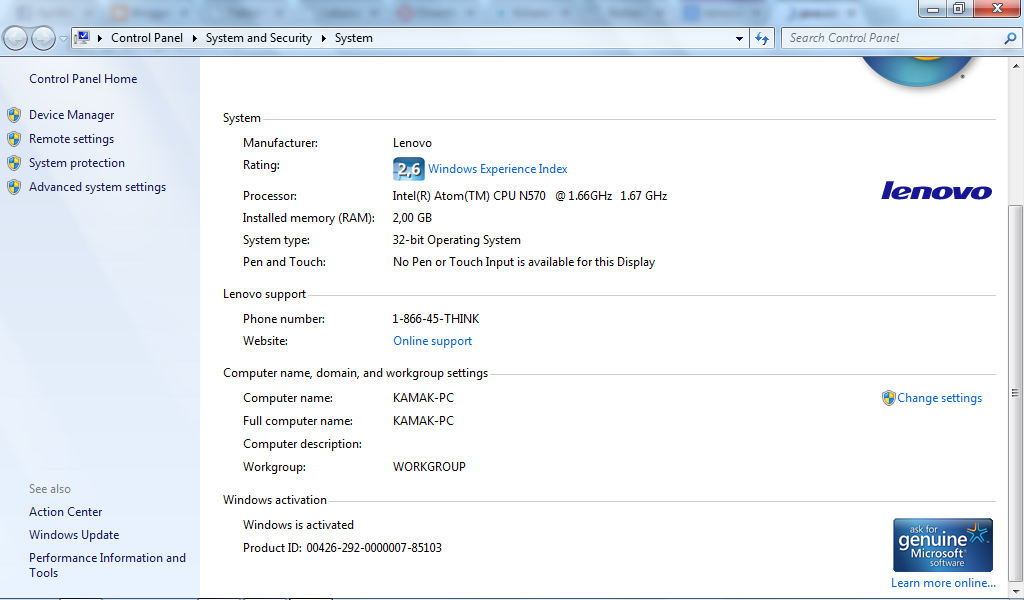Click the shield icon beside Remote settings
1024x600 pixels.
pos(14,139)
